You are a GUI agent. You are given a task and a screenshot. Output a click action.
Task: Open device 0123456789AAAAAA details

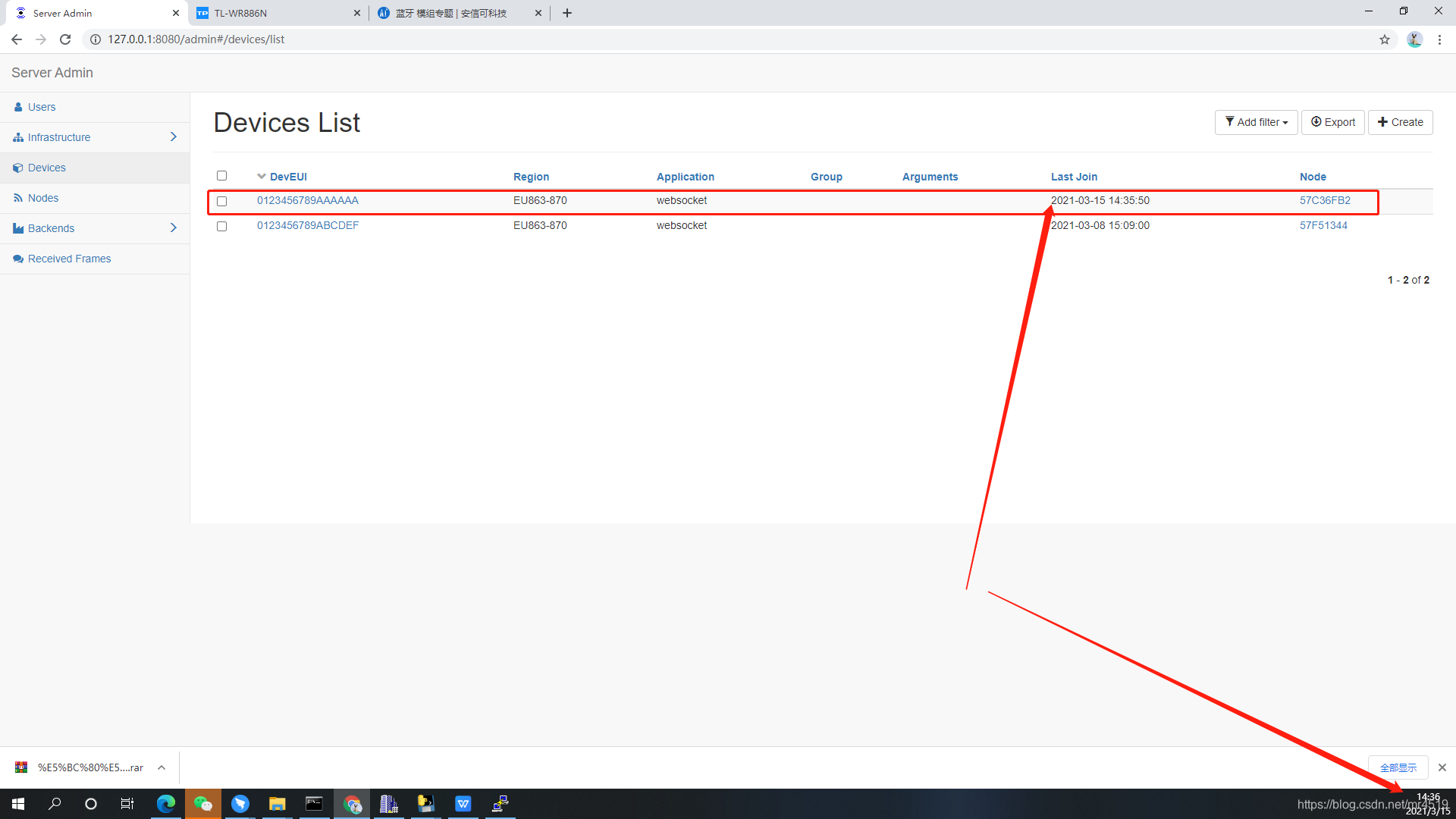(x=307, y=200)
